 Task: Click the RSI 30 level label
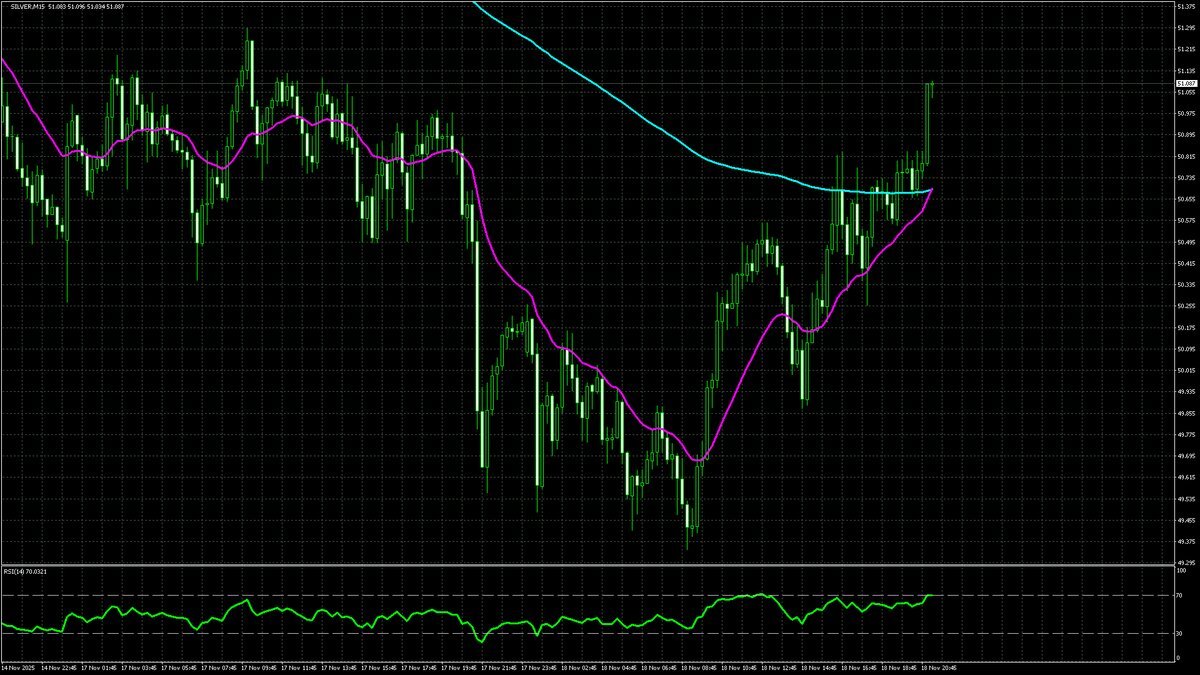(1181, 633)
